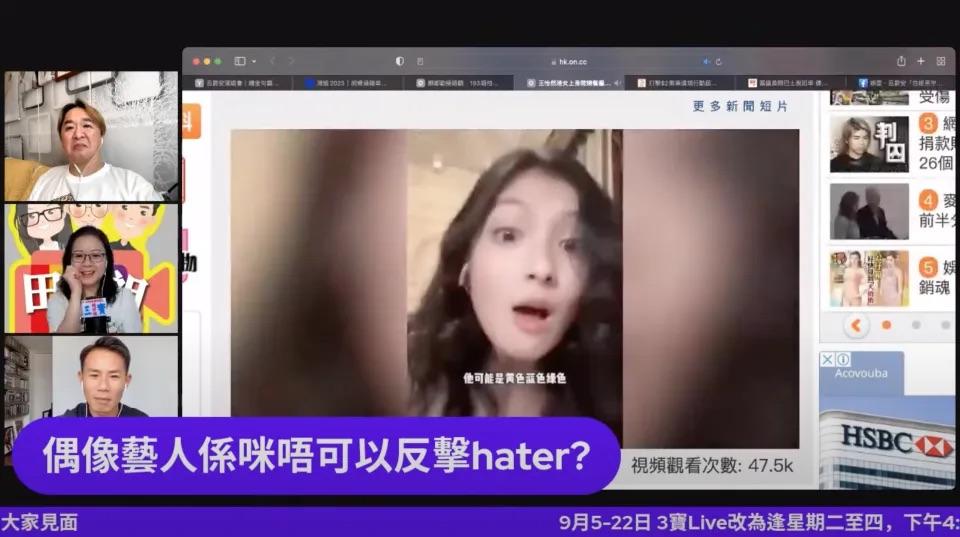Open the sidebar tab group dropdown arrow

pyautogui.click(x=254, y=61)
